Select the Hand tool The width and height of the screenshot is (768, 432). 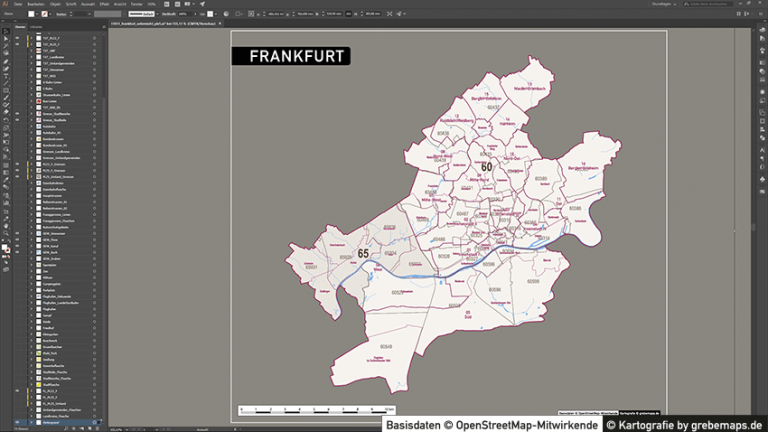click(x=6, y=226)
